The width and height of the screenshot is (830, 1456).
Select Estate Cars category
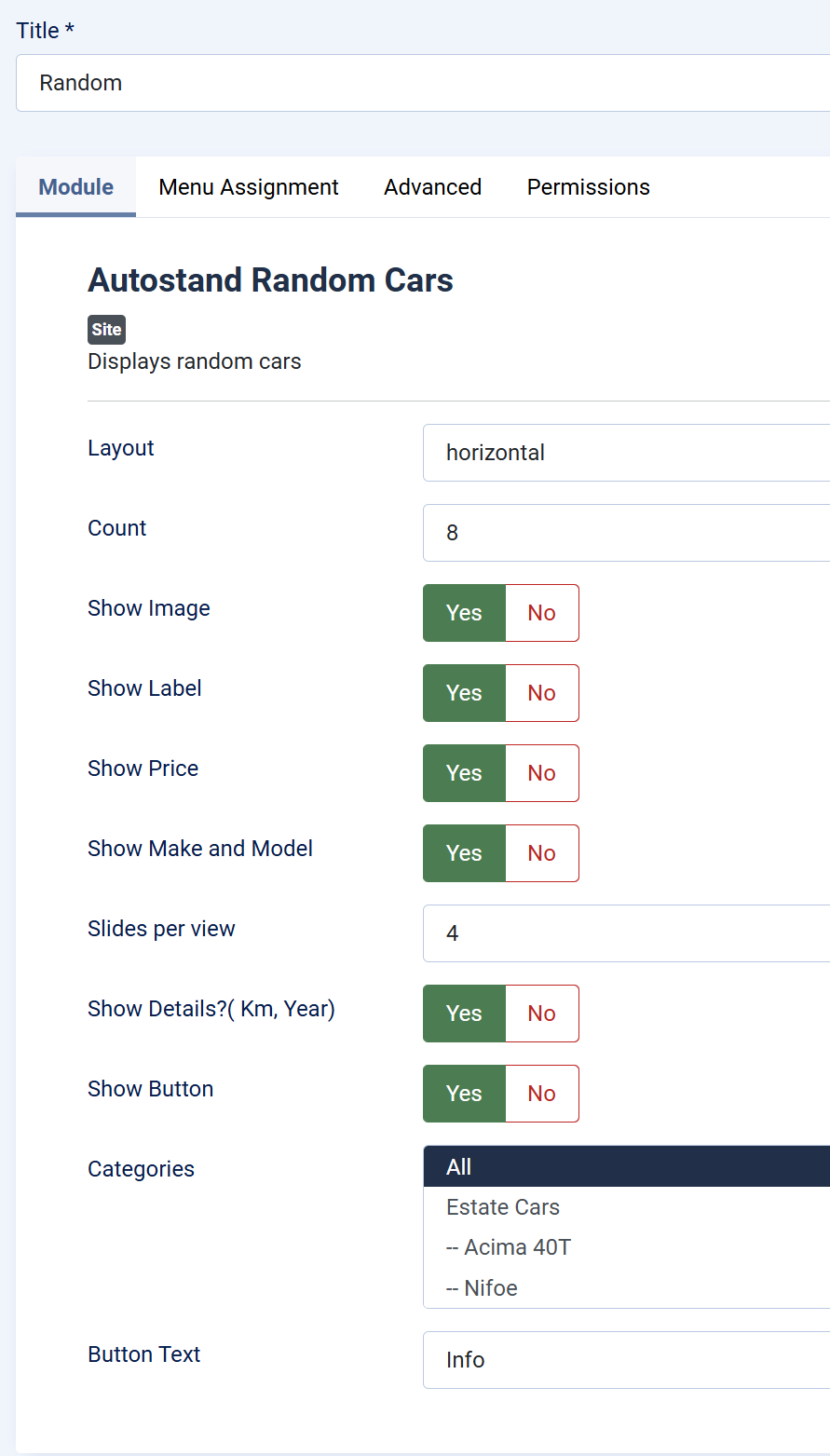(503, 1207)
